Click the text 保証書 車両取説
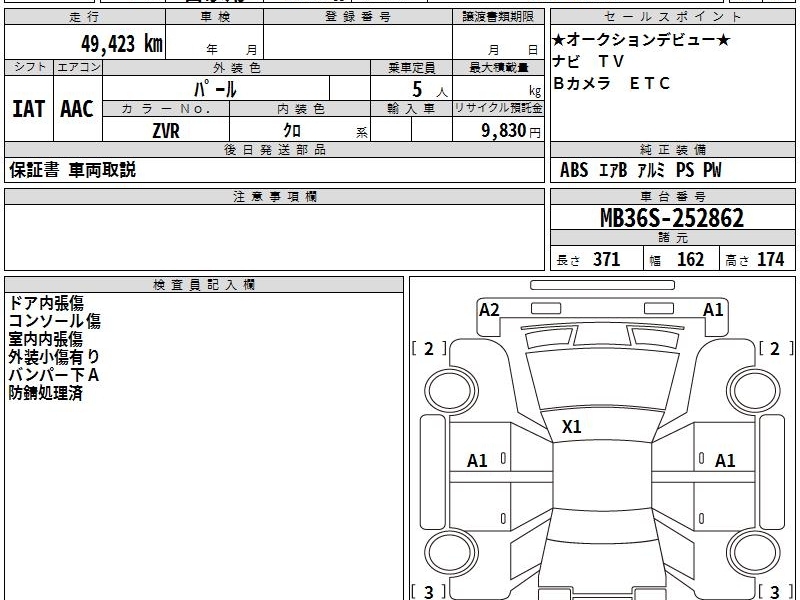The height and width of the screenshot is (600, 800). 72,170
